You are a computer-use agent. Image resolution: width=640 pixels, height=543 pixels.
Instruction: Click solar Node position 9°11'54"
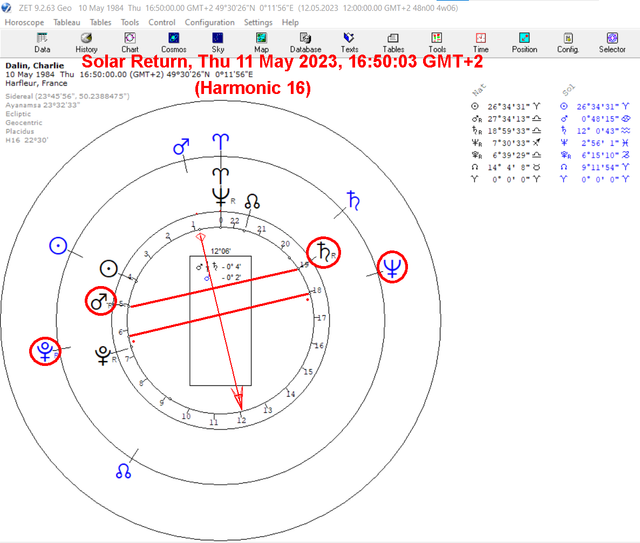(600, 167)
